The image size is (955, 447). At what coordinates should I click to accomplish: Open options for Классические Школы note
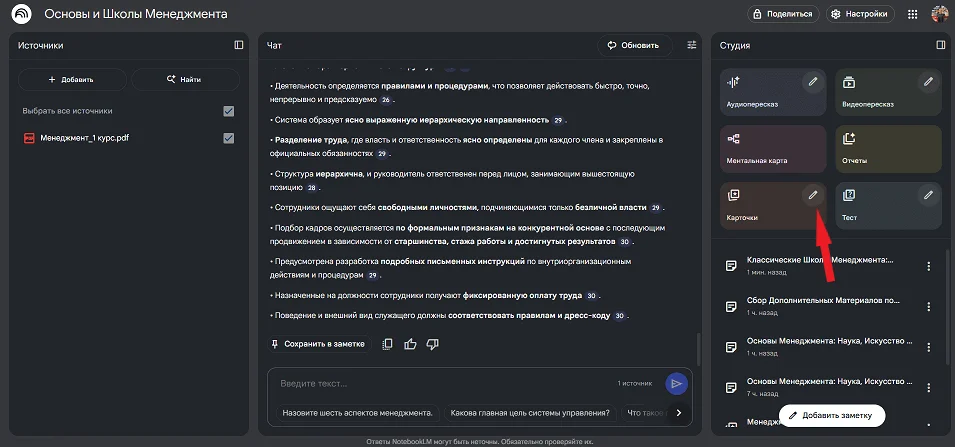coord(929,266)
